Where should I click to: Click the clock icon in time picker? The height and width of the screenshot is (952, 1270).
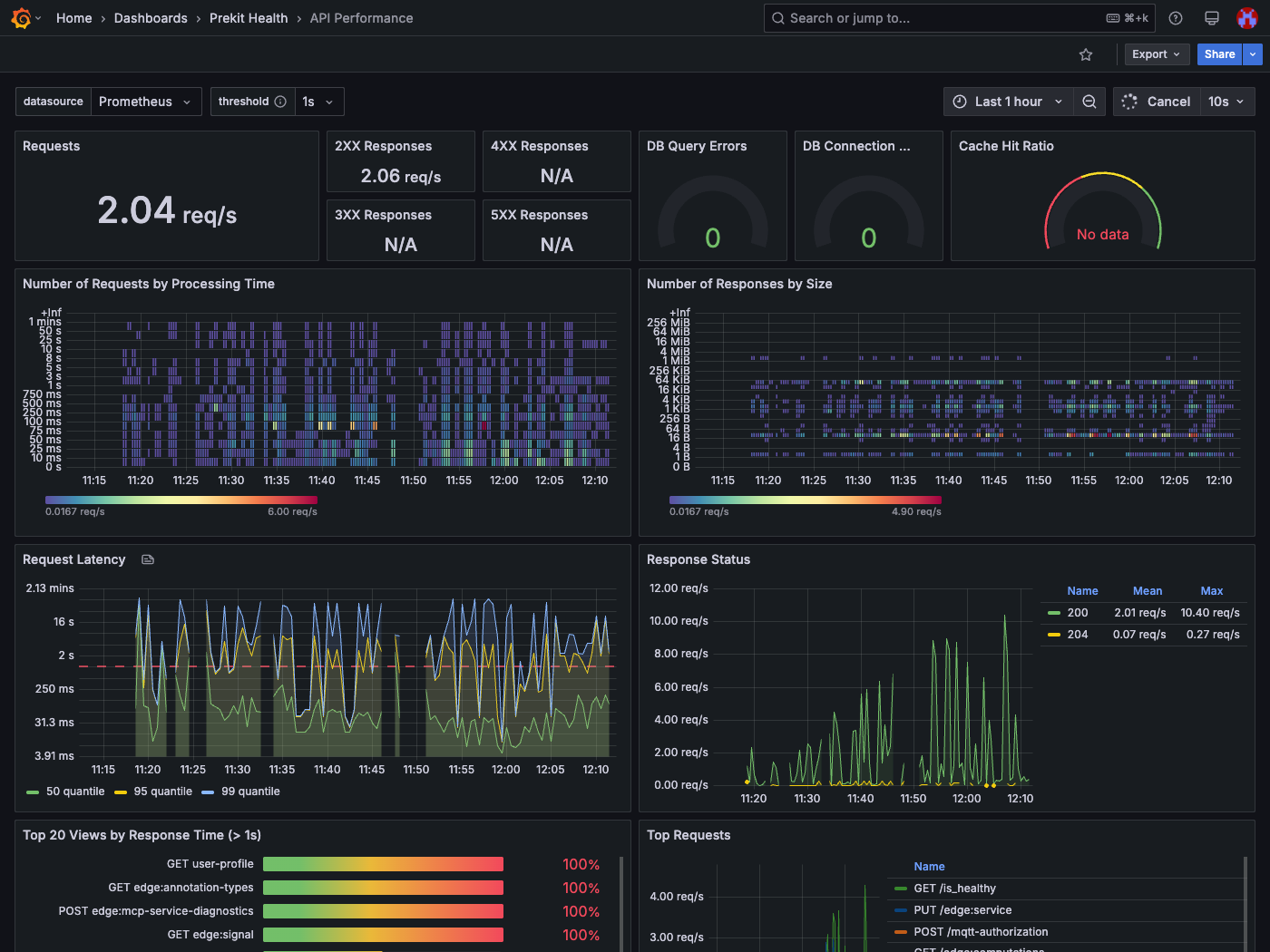coord(960,102)
